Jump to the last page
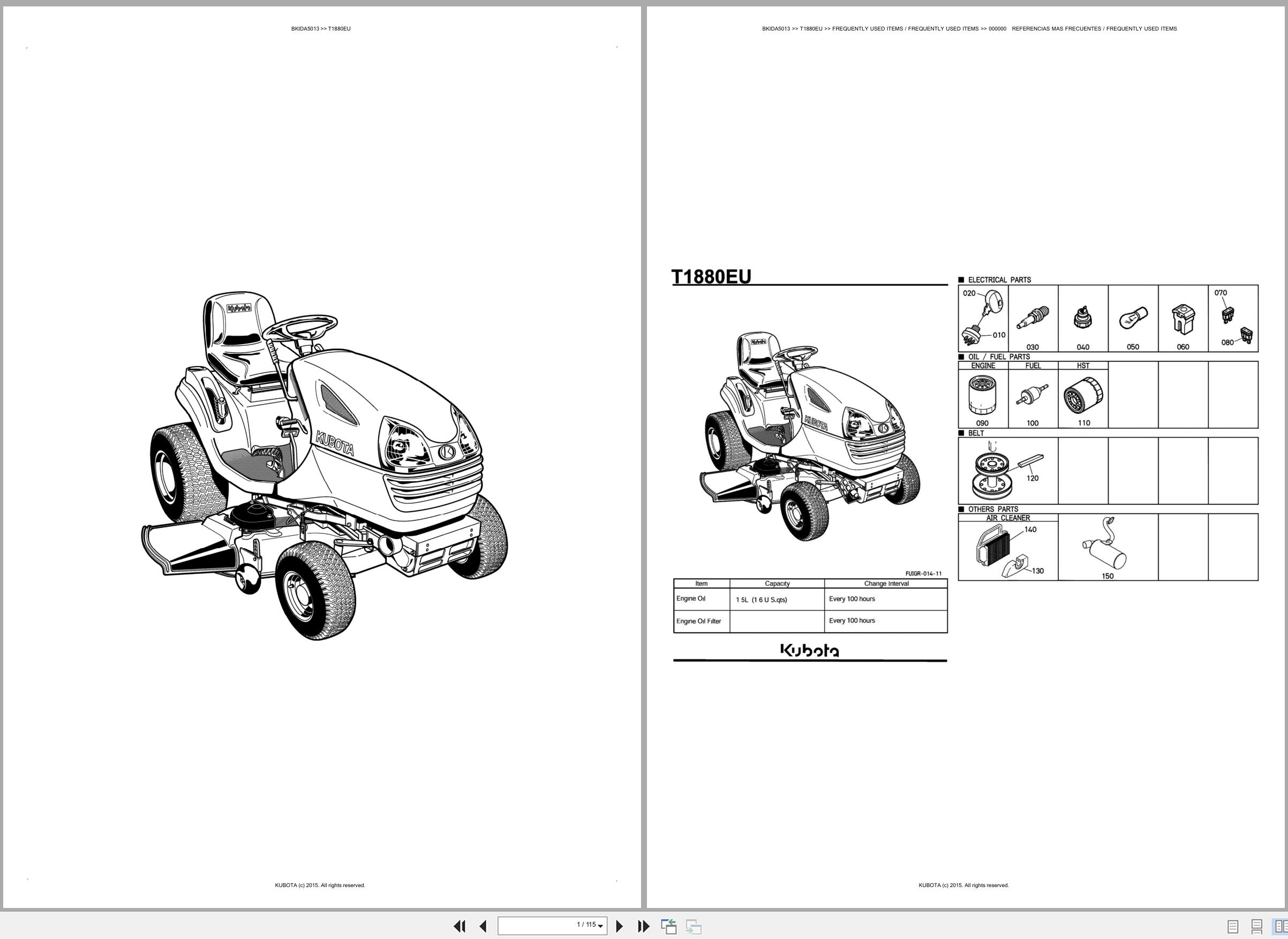The image size is (1288, 939). [643, 927]
